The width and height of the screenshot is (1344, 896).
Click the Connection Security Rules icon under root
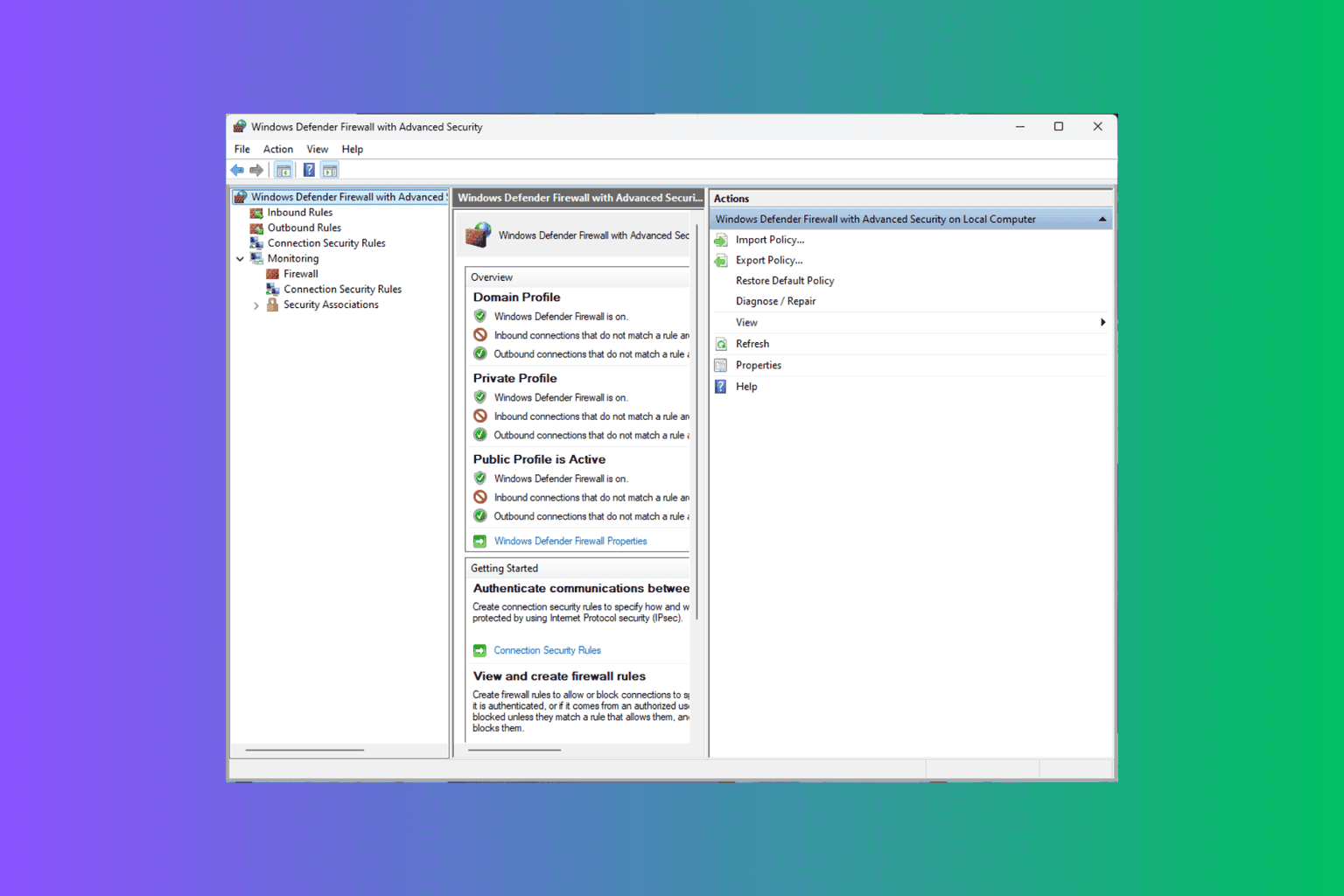(256, 243)
